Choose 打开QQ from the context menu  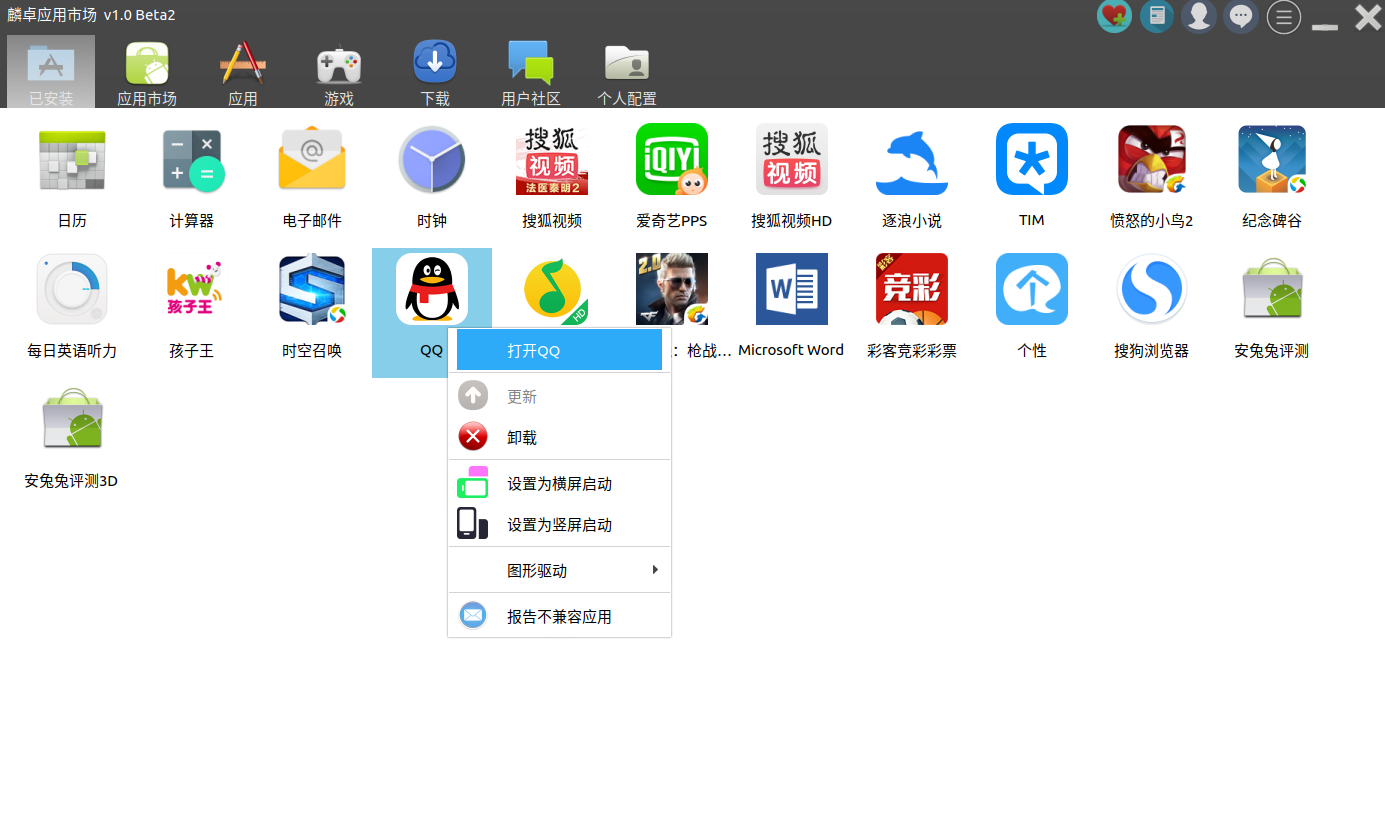point(559,350)
